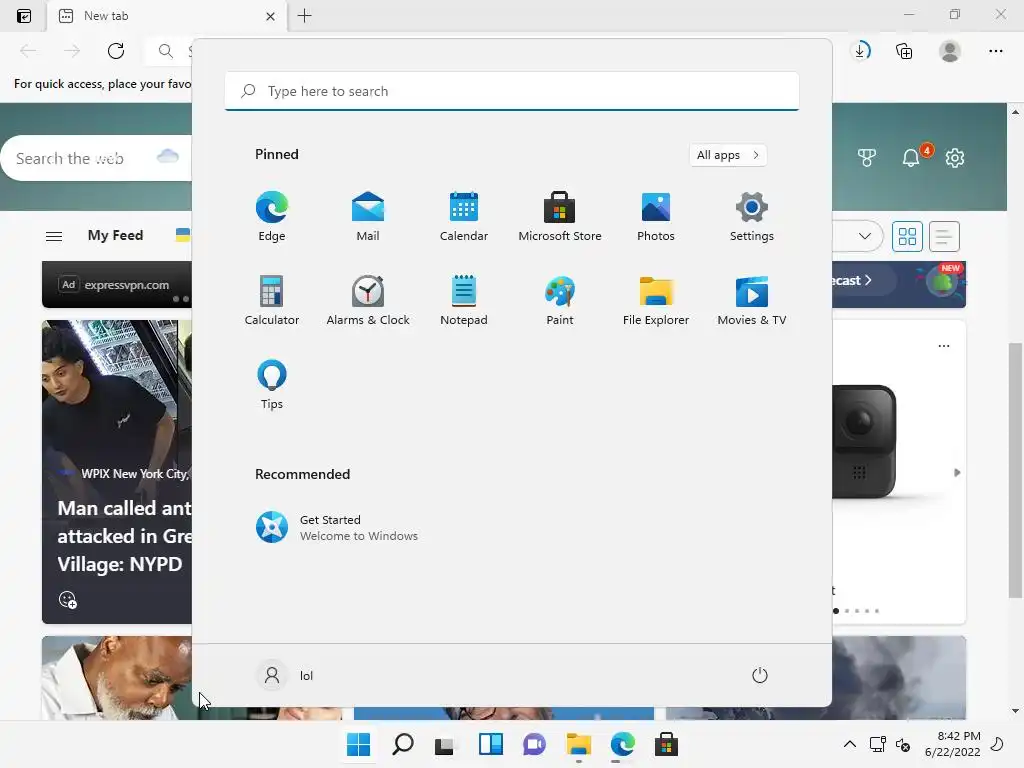This screenshot has width=1024, height=768.
Task: Launch the Photos app
Action: tap(656, 217)
